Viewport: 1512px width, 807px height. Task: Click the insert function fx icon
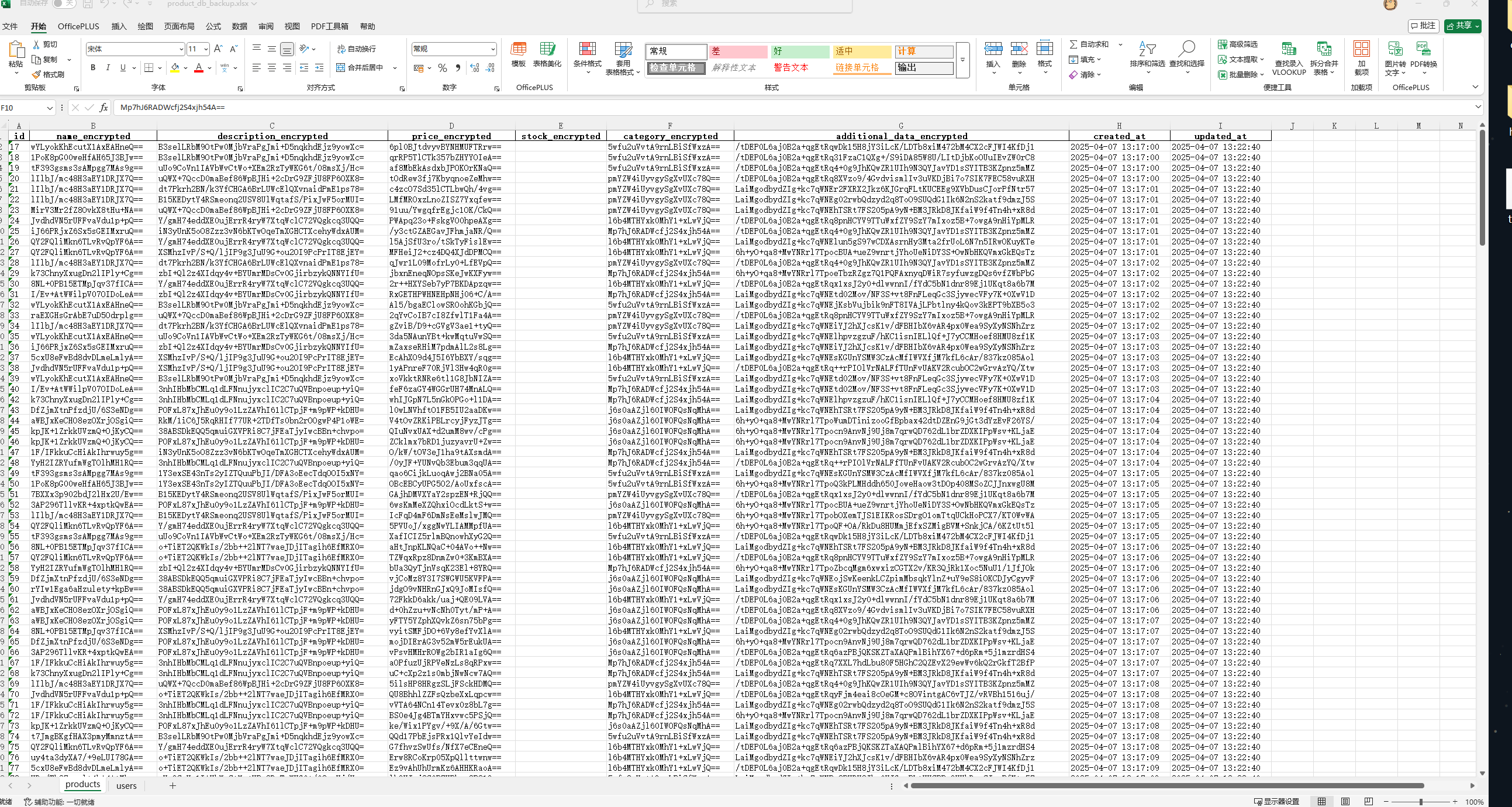[x=104, y=108]
